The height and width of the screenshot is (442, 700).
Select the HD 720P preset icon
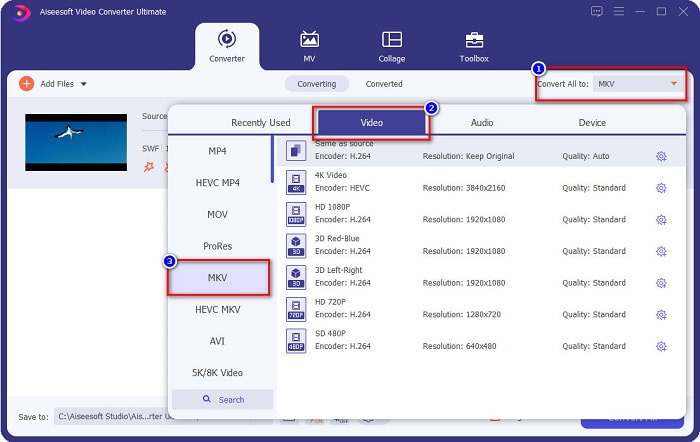(296, 309)
